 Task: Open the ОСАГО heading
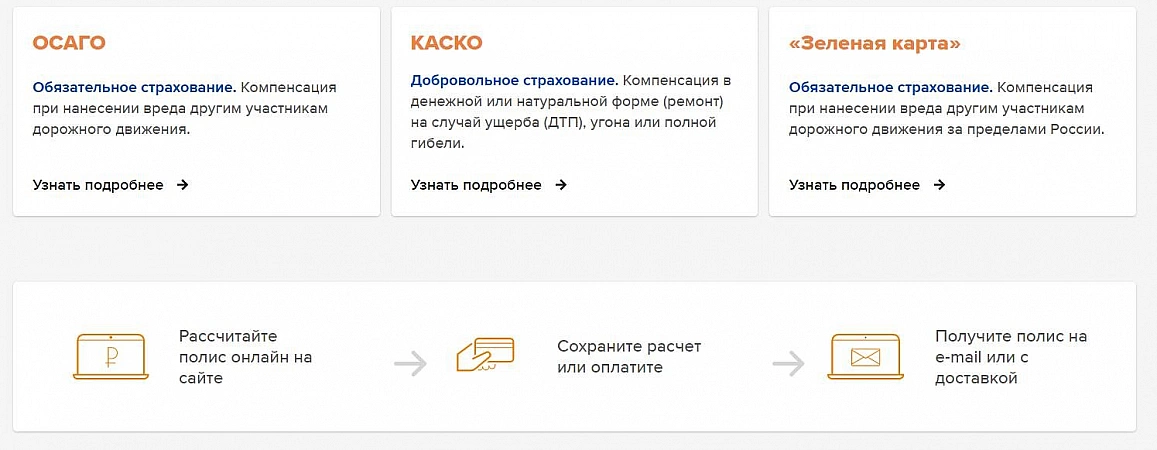click(69, 43)
